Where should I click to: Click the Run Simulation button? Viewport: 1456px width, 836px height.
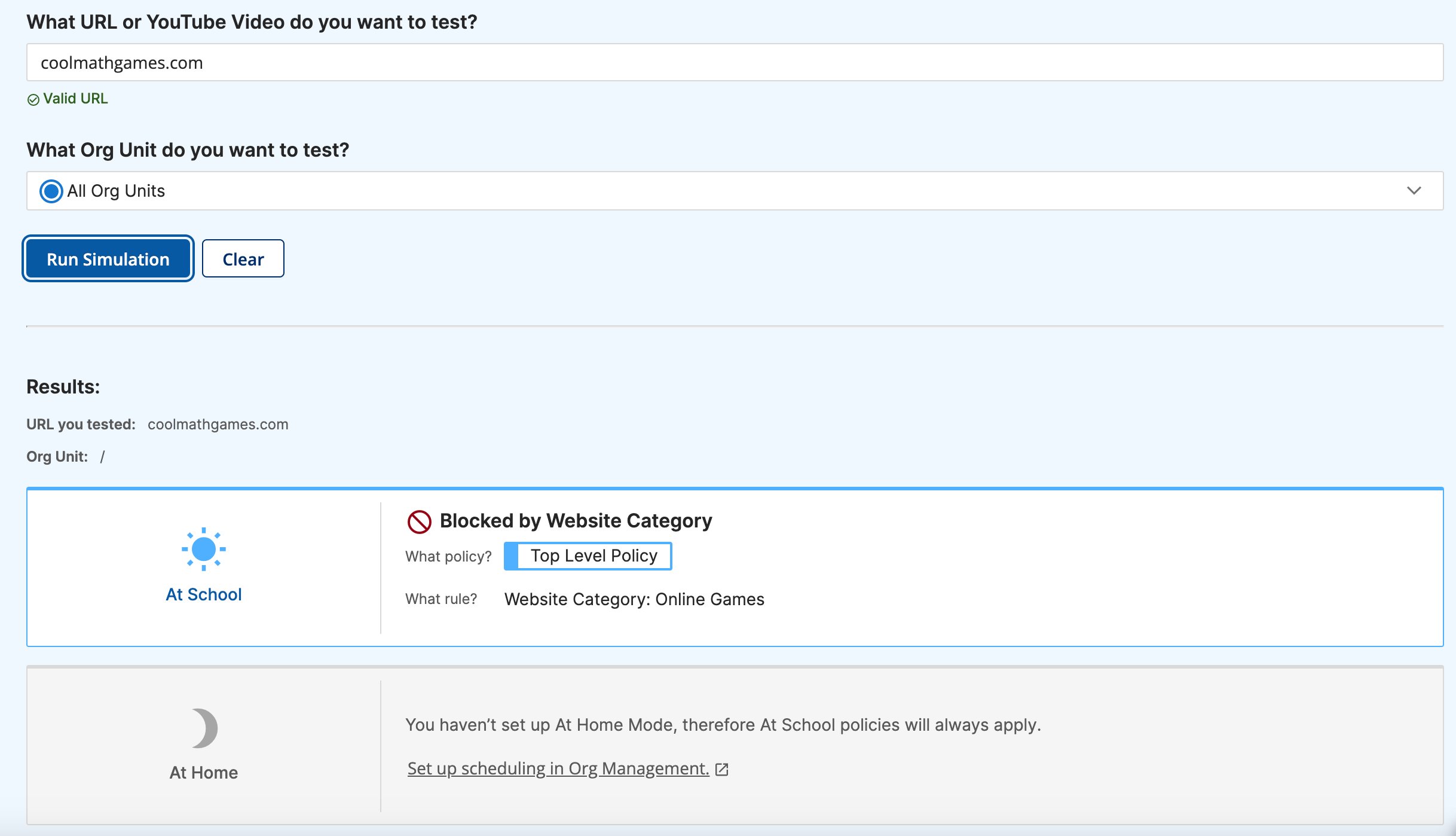click(x=108, y=259)
